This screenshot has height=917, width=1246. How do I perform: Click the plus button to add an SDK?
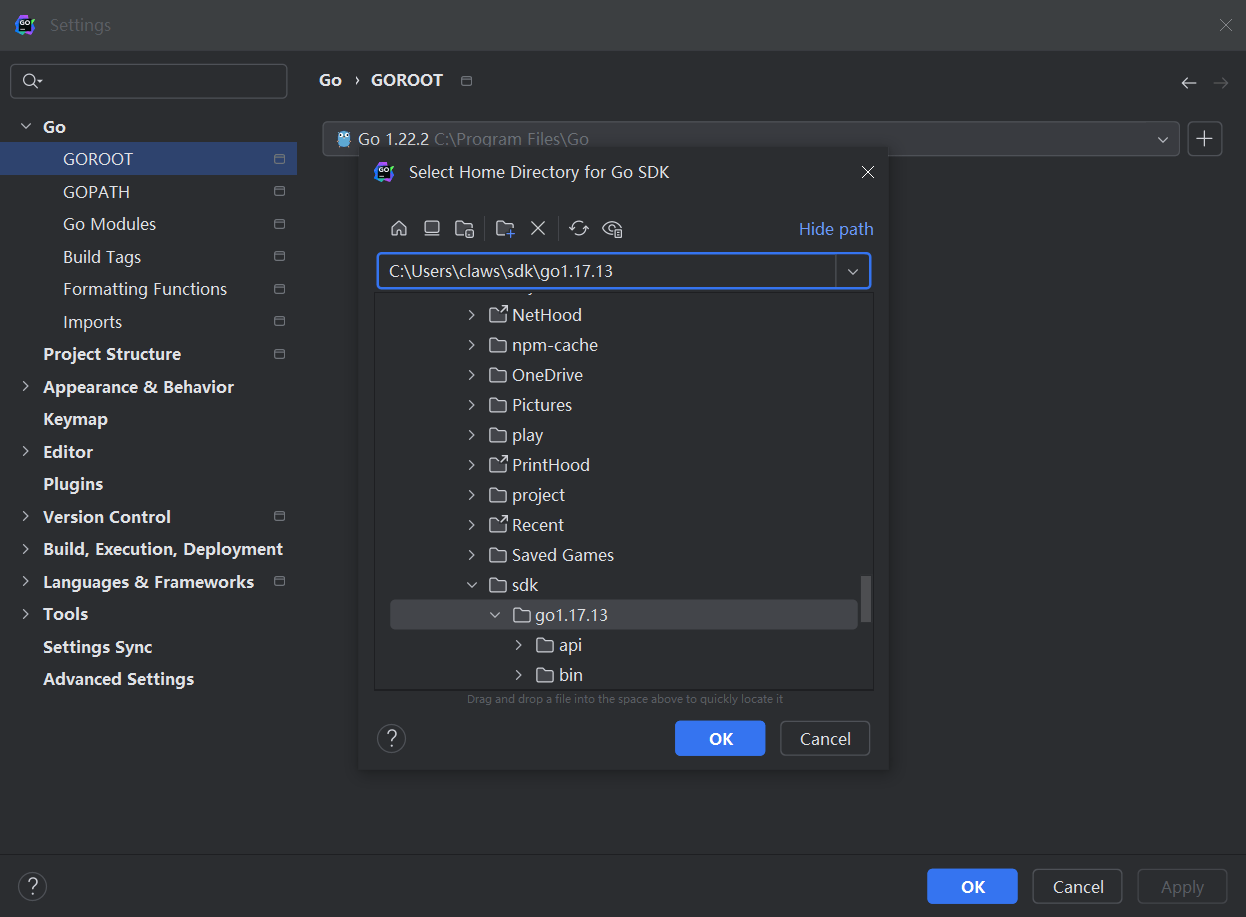click(1205, 139)
